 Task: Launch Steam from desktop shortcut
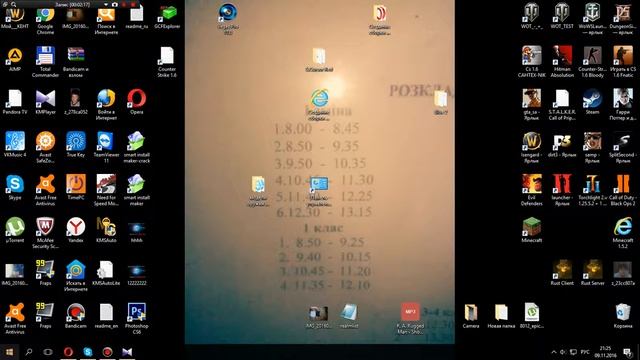pos(593,102)
